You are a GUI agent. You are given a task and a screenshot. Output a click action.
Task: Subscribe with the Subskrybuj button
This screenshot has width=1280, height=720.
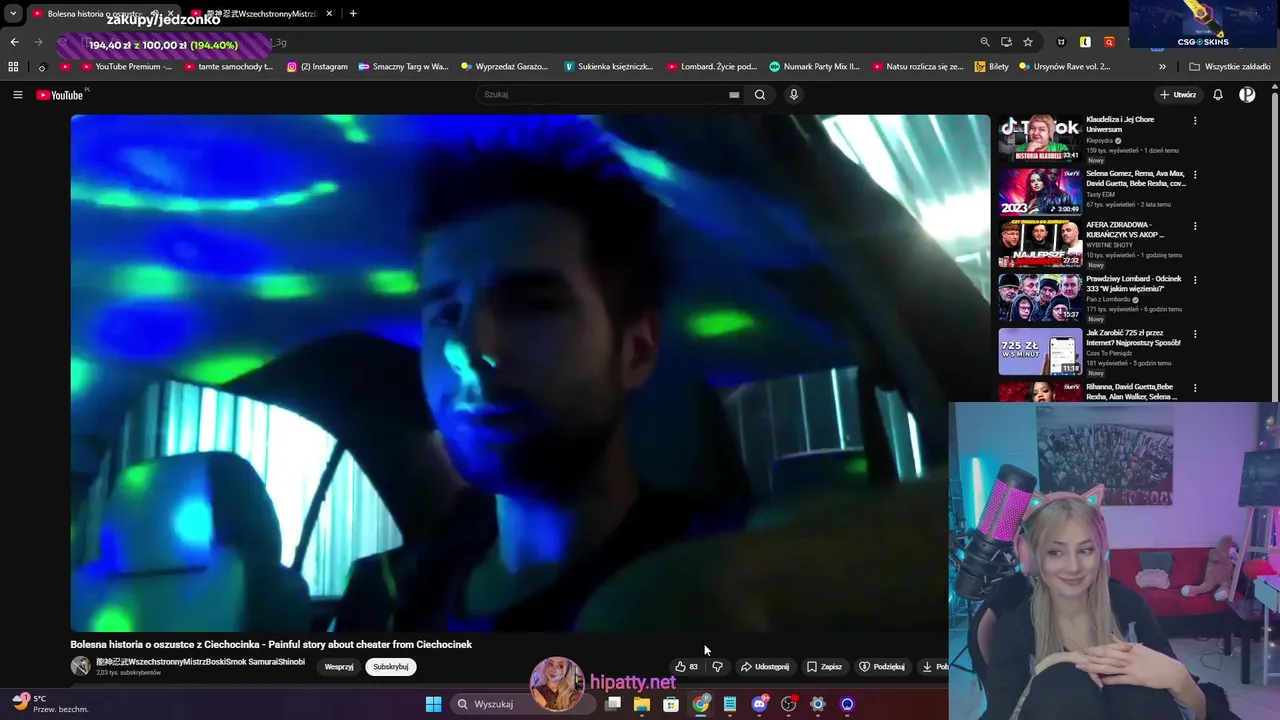[x=390, y=667]
